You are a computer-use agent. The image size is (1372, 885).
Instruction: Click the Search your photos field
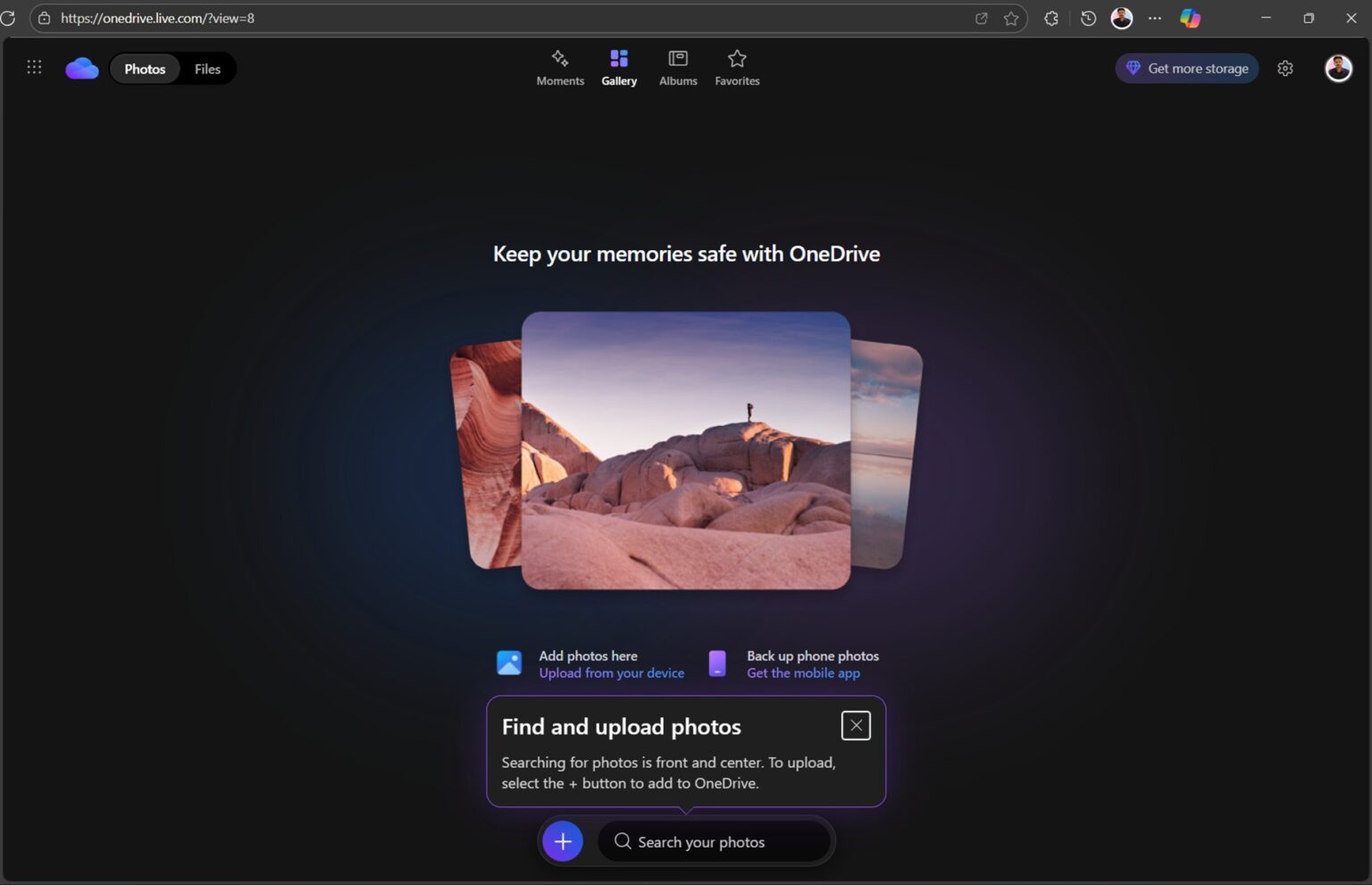[x=715, y=840]
